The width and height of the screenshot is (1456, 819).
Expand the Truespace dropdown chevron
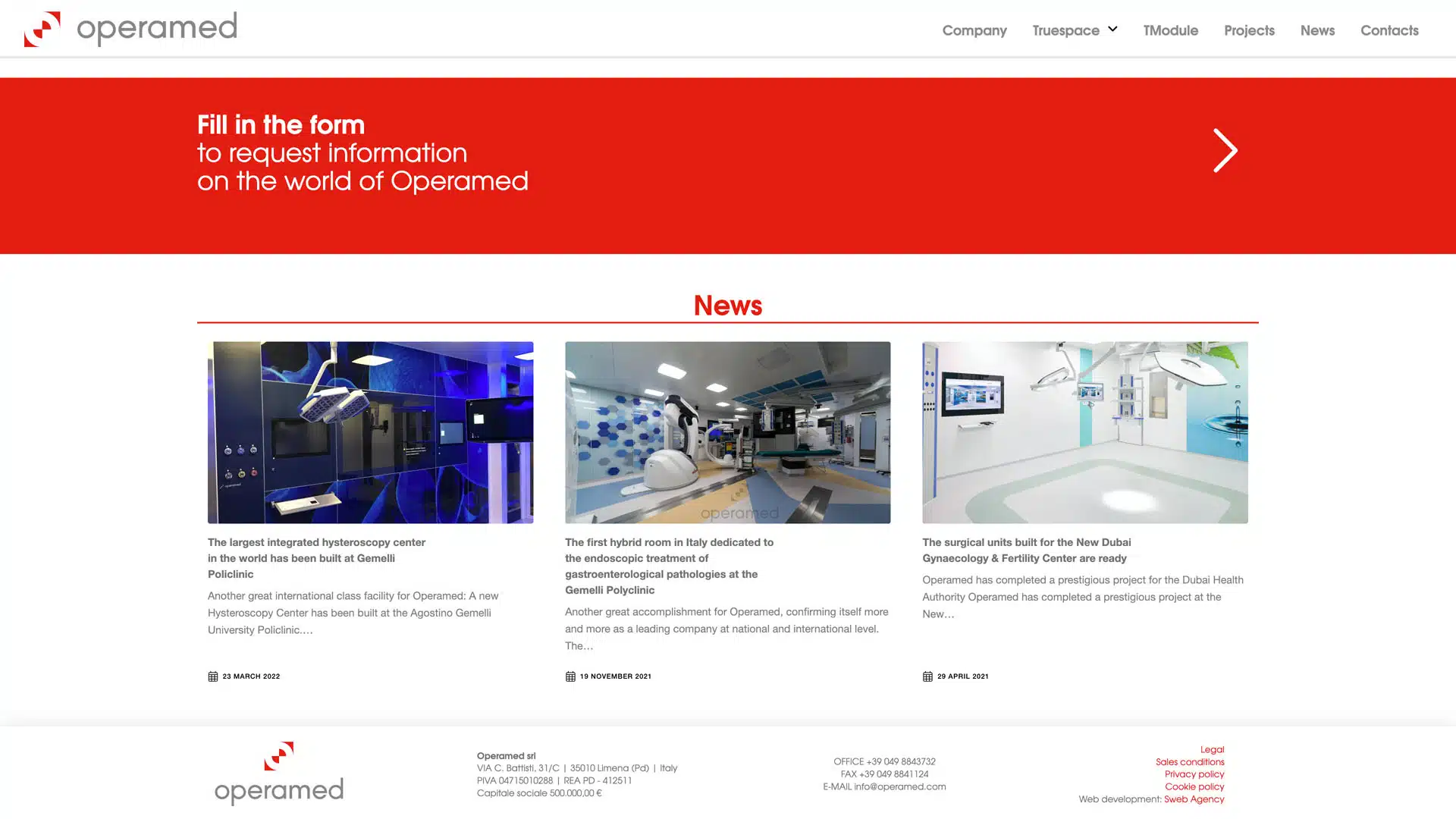[1112, 30]
